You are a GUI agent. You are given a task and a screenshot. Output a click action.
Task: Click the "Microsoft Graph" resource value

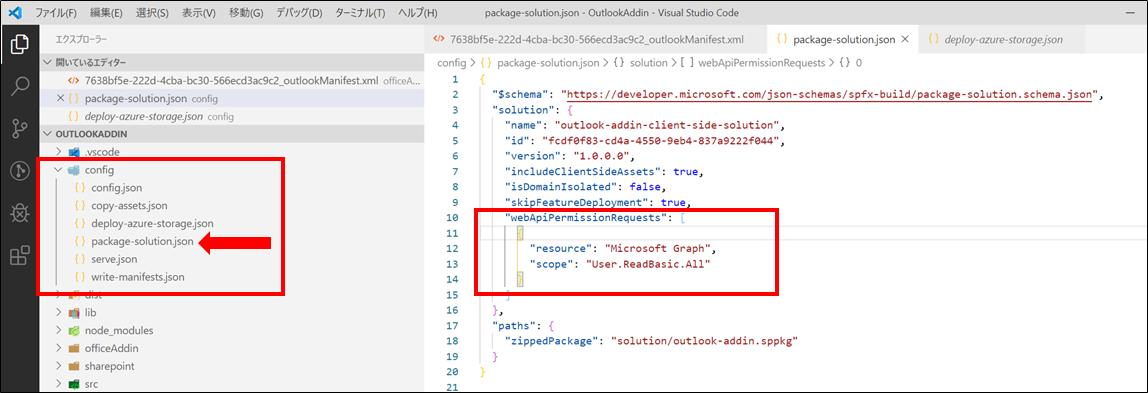656,249
